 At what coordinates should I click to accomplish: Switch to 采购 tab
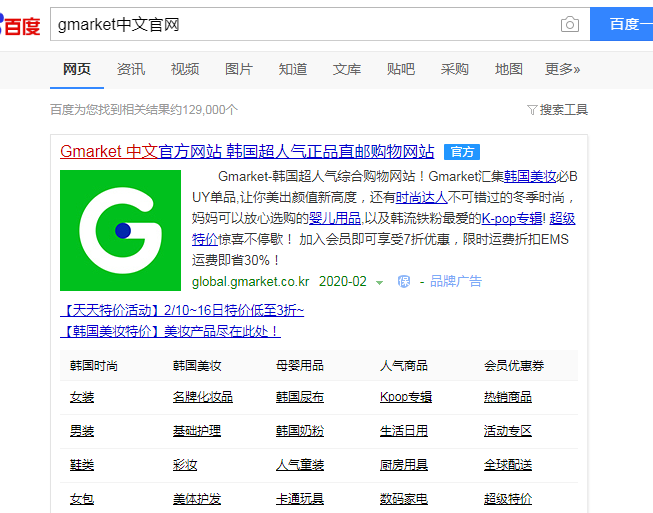(455, 69)
